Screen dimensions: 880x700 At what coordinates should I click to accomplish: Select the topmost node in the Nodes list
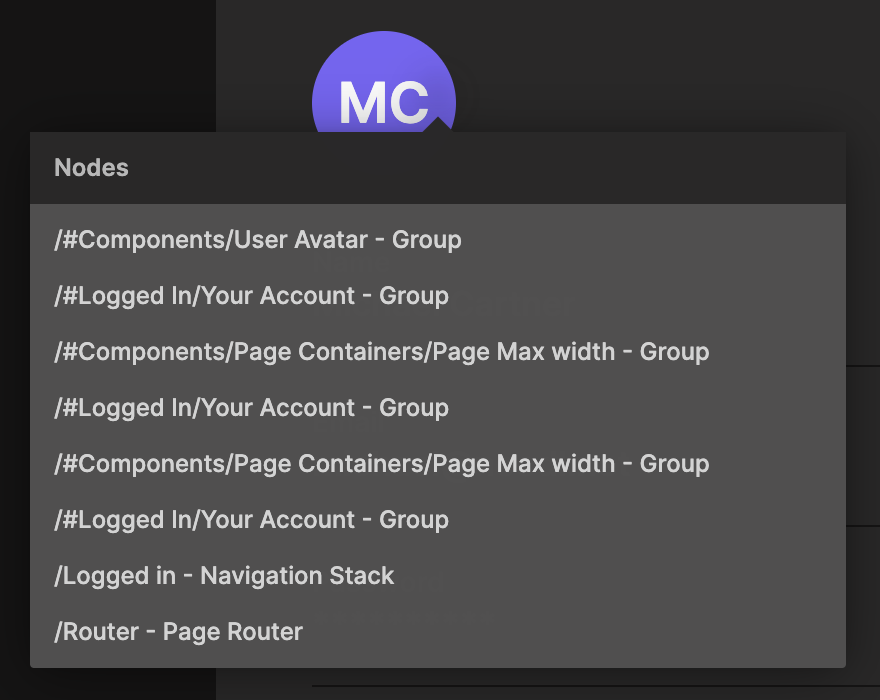pyautogui.click(x=258, y=240)
